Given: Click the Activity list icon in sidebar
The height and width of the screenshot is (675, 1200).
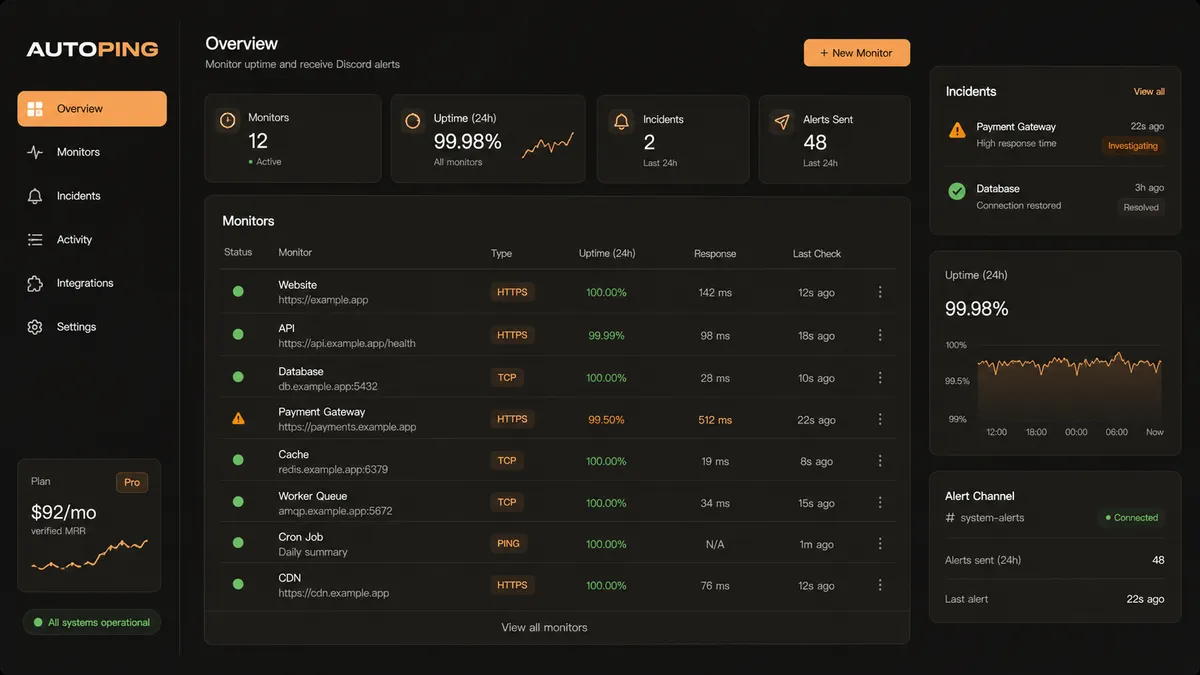Looking at the screenshot, I should pyautogui.click(x=35, y=240).
